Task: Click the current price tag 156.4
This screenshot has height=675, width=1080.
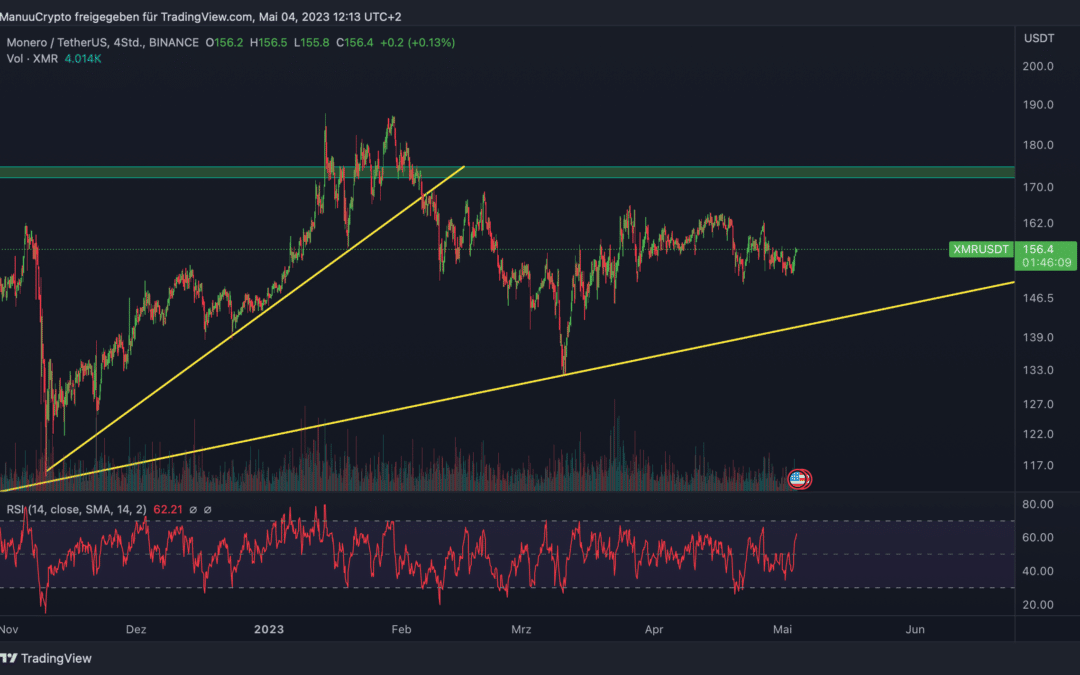Action: [1038, 249]
